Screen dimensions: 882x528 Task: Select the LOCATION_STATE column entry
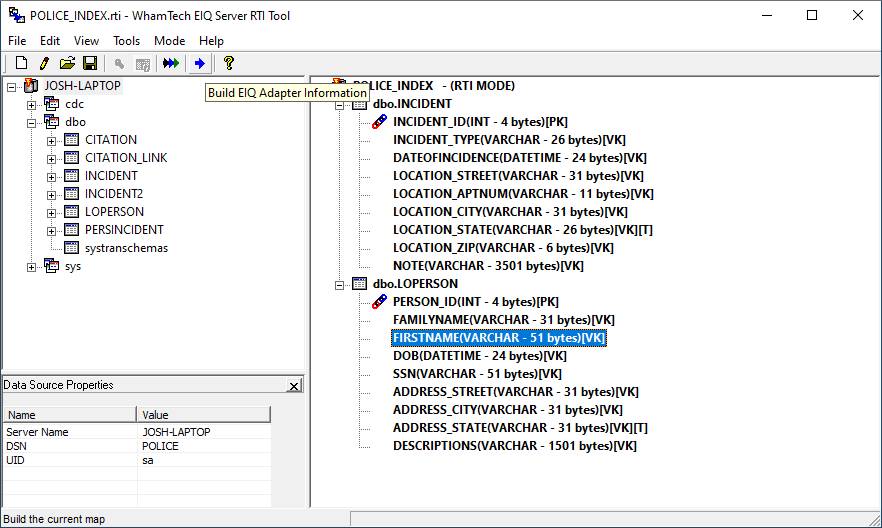pyautogui.click(x=523, y=229)
